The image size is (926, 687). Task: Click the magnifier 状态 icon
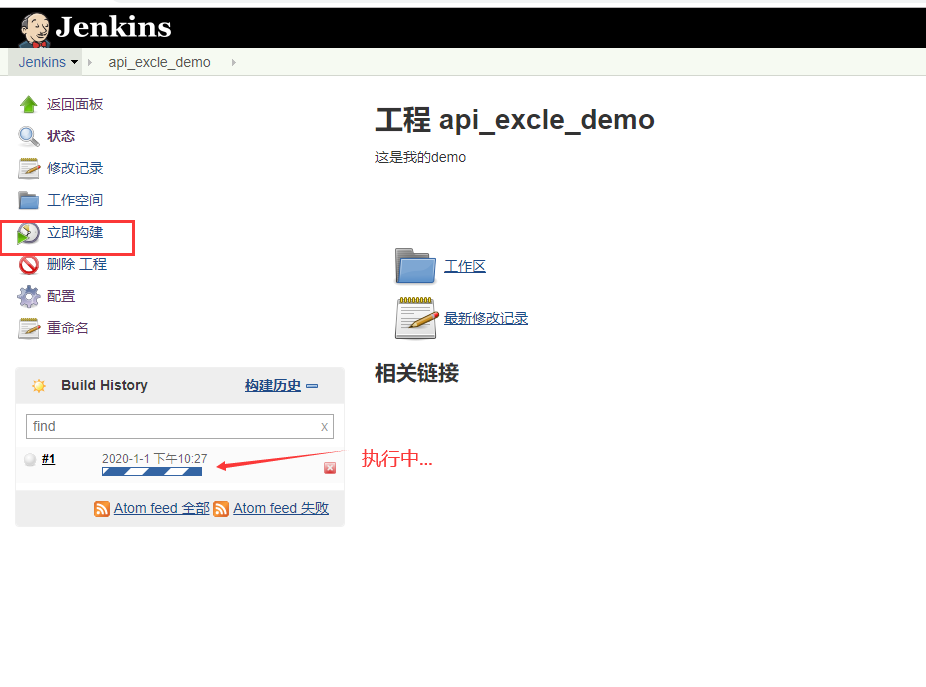(28, 136)
